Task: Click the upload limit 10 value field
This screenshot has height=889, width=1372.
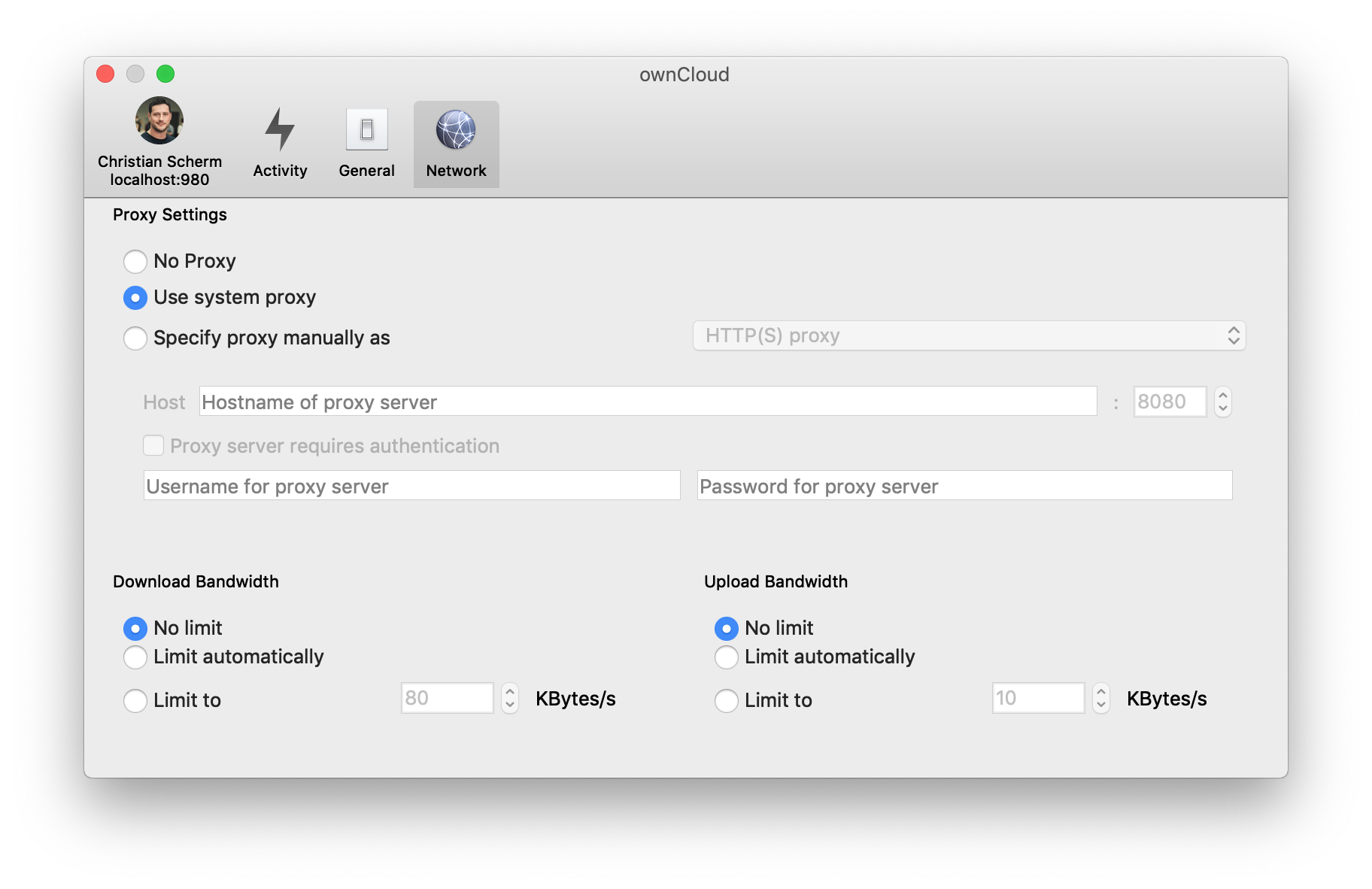Action: 1038,698
